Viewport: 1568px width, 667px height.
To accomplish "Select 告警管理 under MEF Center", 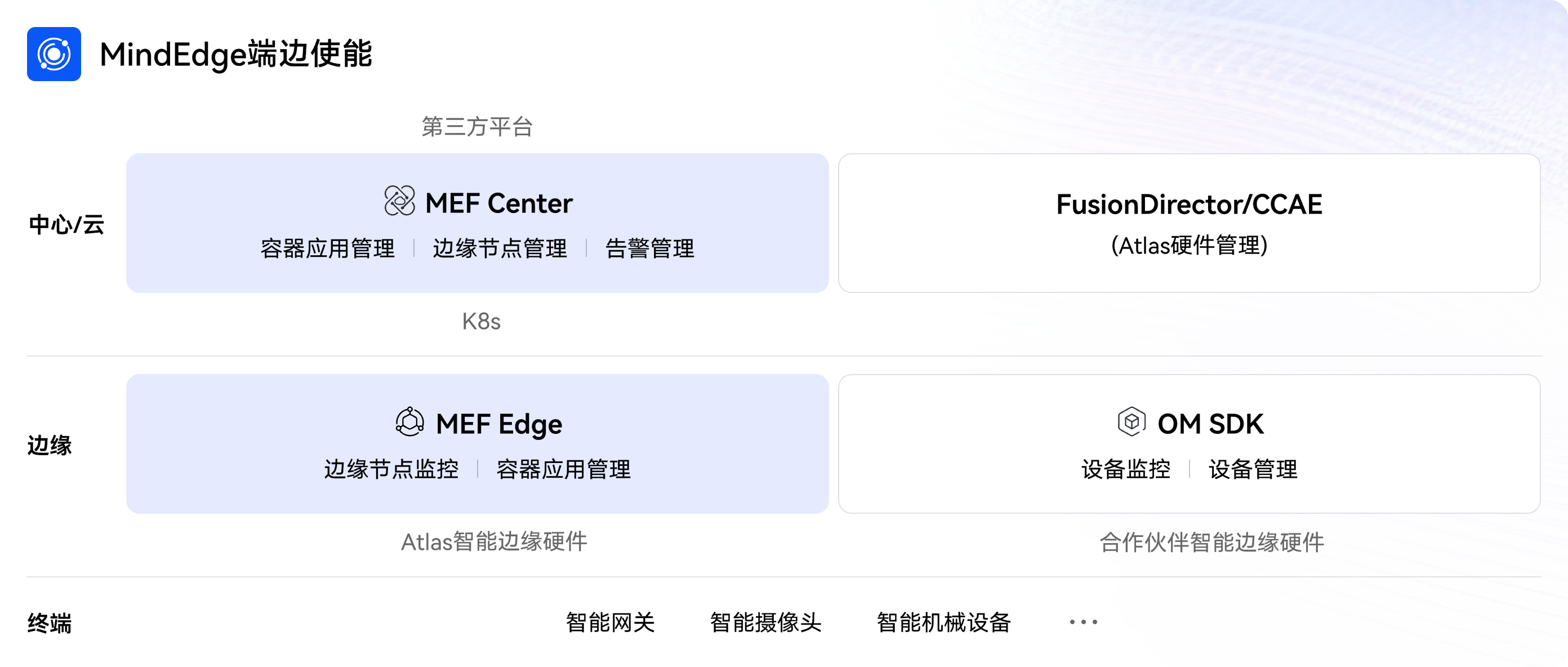I will tap(649, 248).
